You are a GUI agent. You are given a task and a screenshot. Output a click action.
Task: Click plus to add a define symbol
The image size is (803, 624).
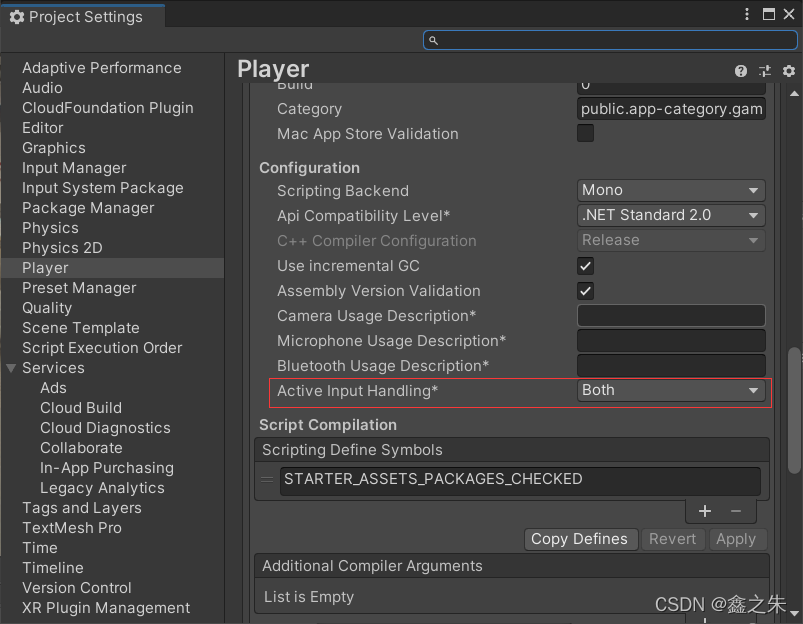click(704, 511)
